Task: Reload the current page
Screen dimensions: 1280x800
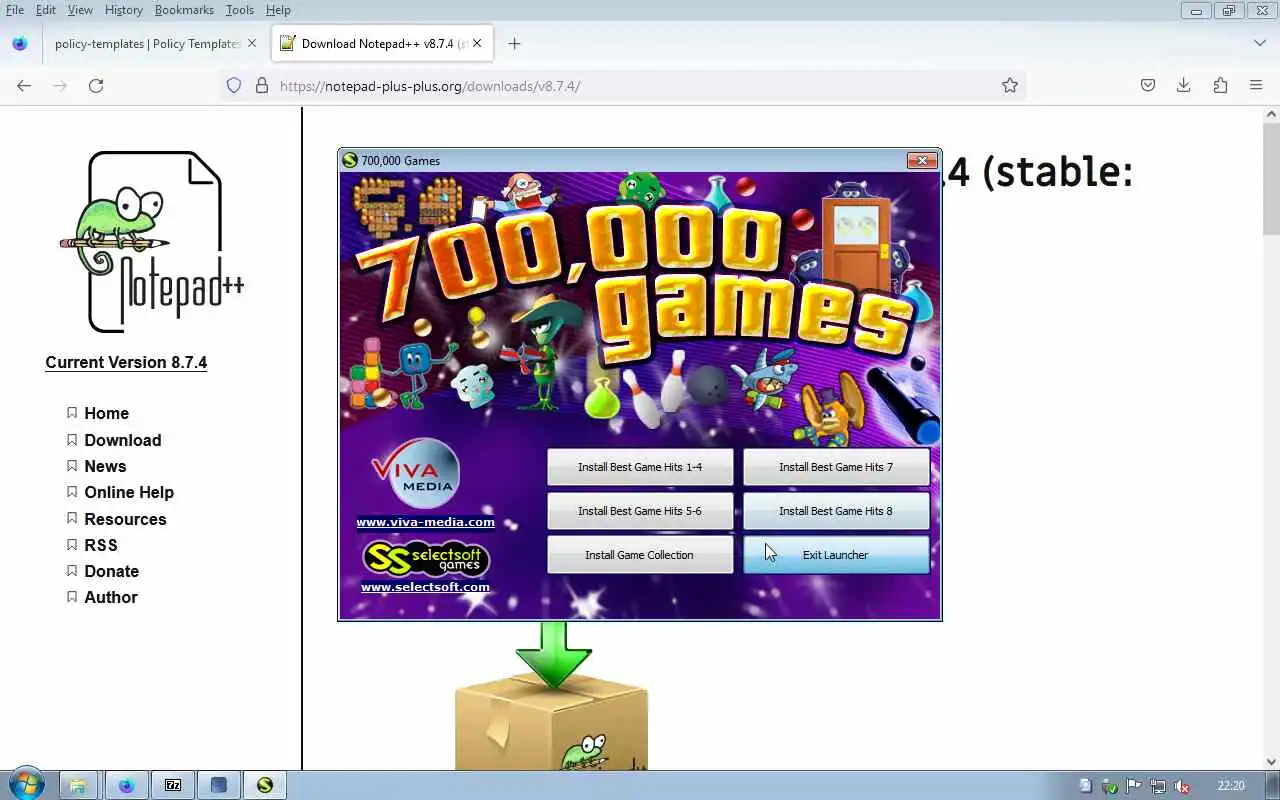Action: pyautogui.click(x=96, y=86)
